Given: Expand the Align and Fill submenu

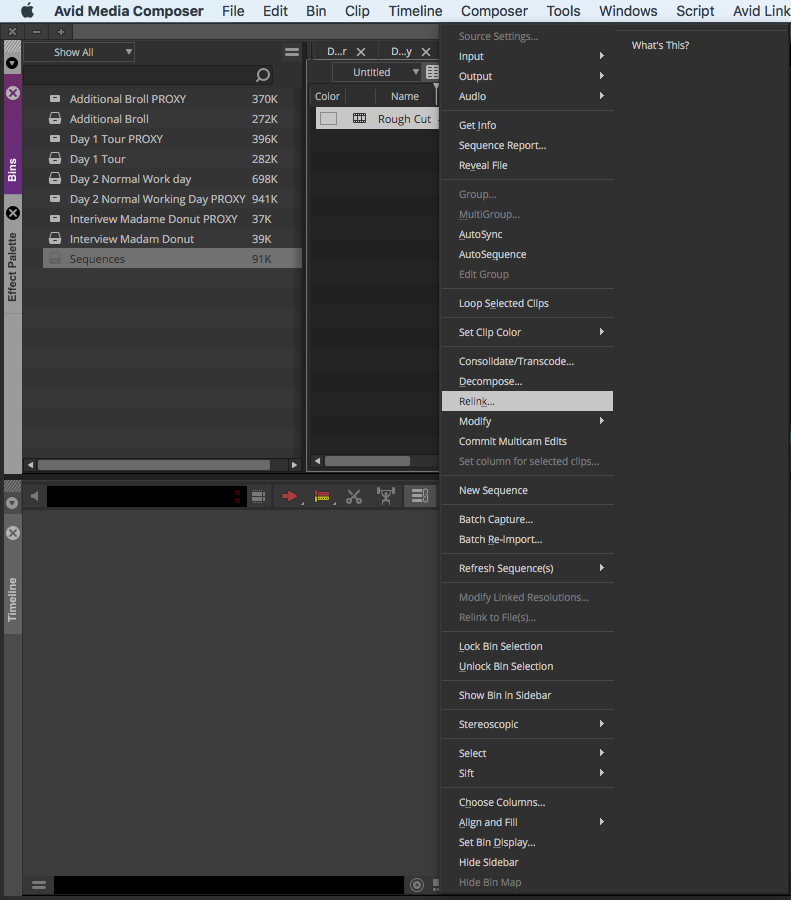Looking at the screenshot, I should [528, 823].
